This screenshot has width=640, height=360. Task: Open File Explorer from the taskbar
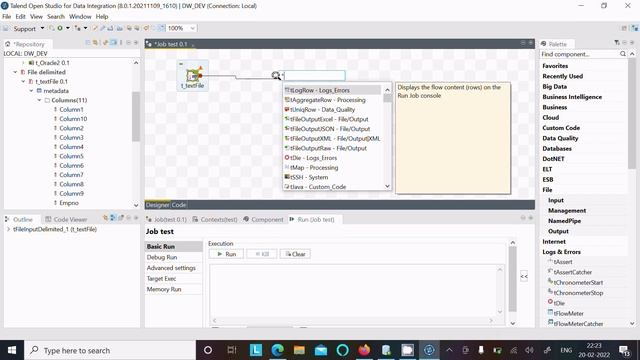point(299,350)
